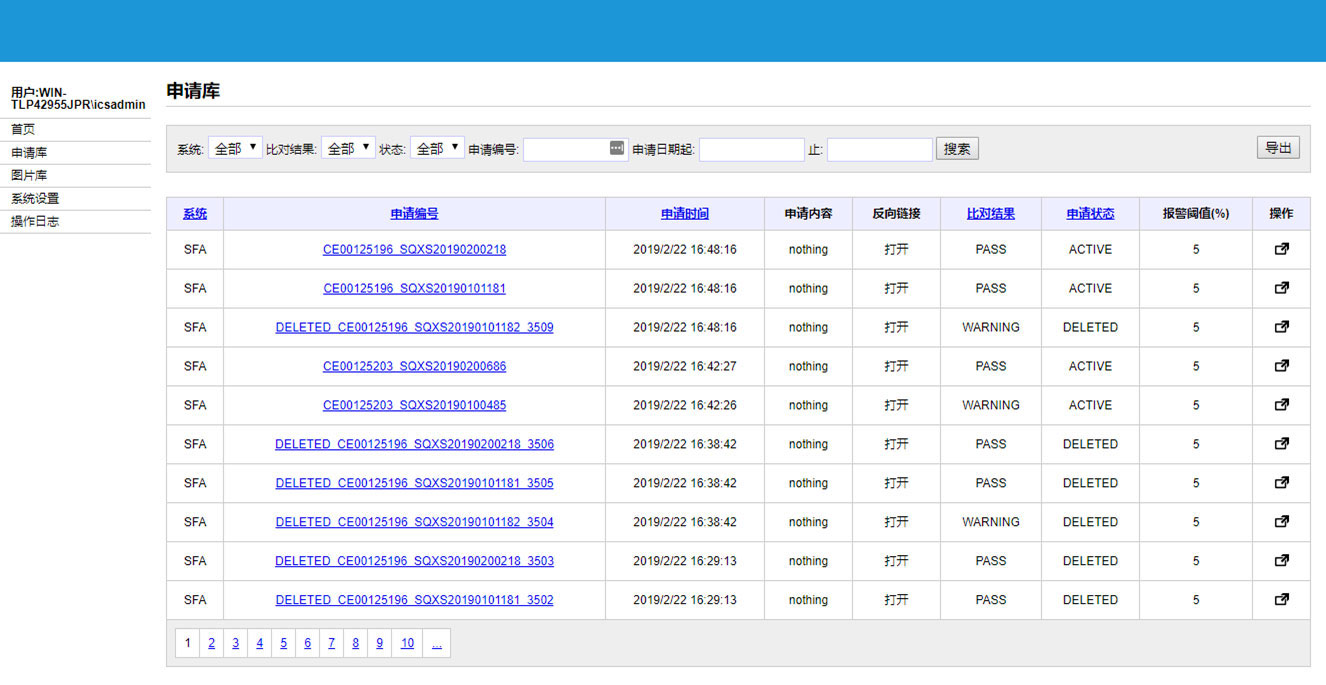Expand the 状态 filter dropdown
1326x685 pixels.
[437, 149]
